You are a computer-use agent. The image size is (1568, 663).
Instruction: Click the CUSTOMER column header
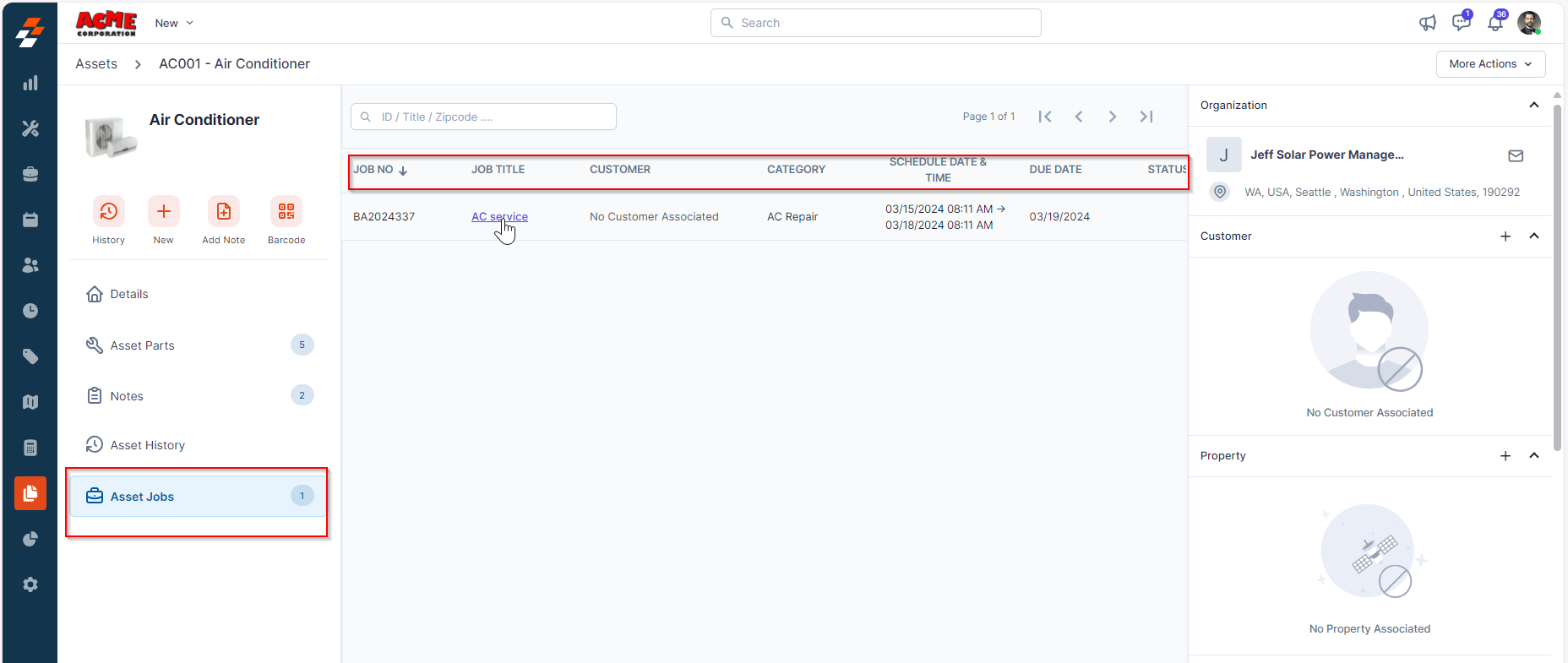(620, 170)
